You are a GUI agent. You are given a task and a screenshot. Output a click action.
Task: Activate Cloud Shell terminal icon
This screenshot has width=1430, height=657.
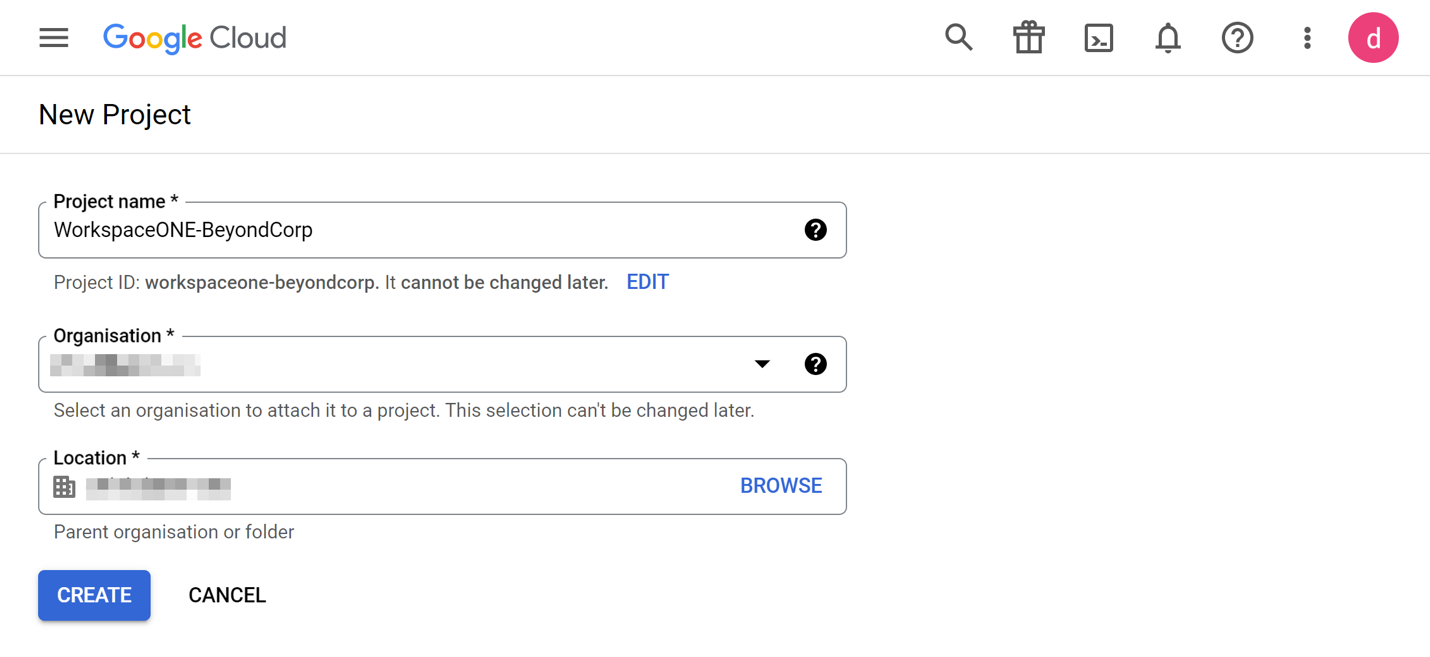(1098, 38)
